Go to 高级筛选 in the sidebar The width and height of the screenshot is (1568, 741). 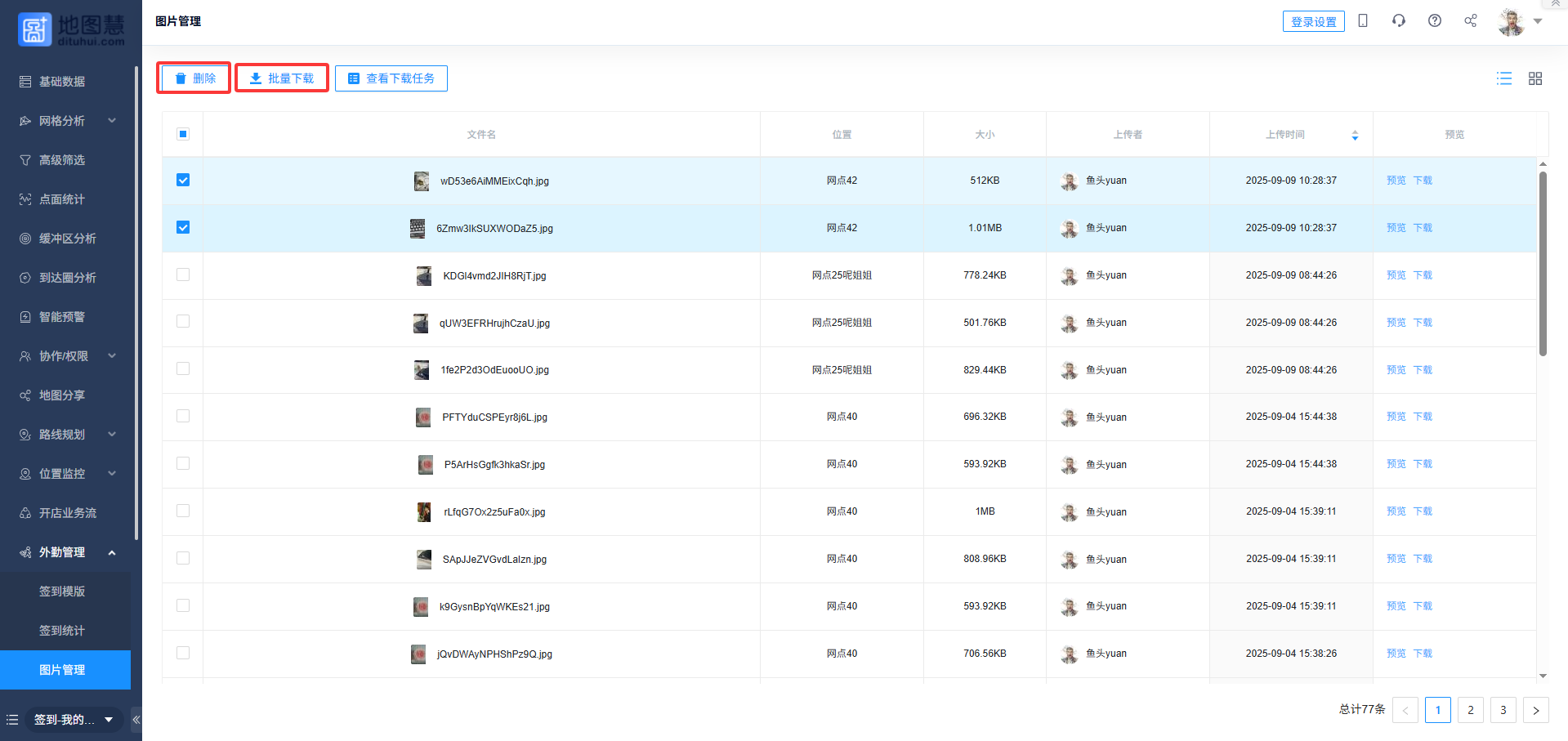62,160
